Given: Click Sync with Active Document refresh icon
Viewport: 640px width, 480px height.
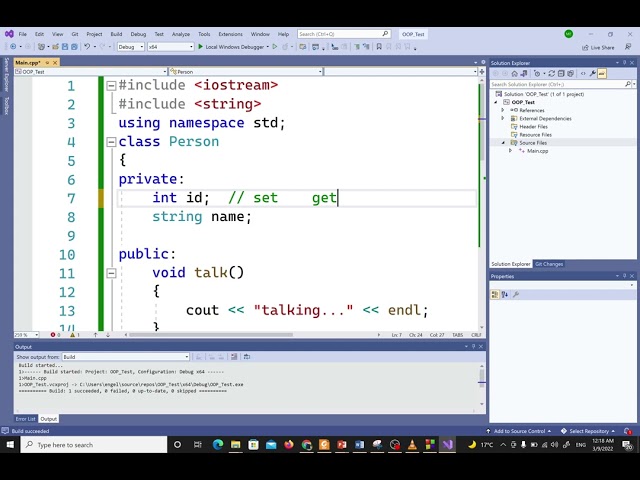Looking at the screenshot, I should [551, 73].
